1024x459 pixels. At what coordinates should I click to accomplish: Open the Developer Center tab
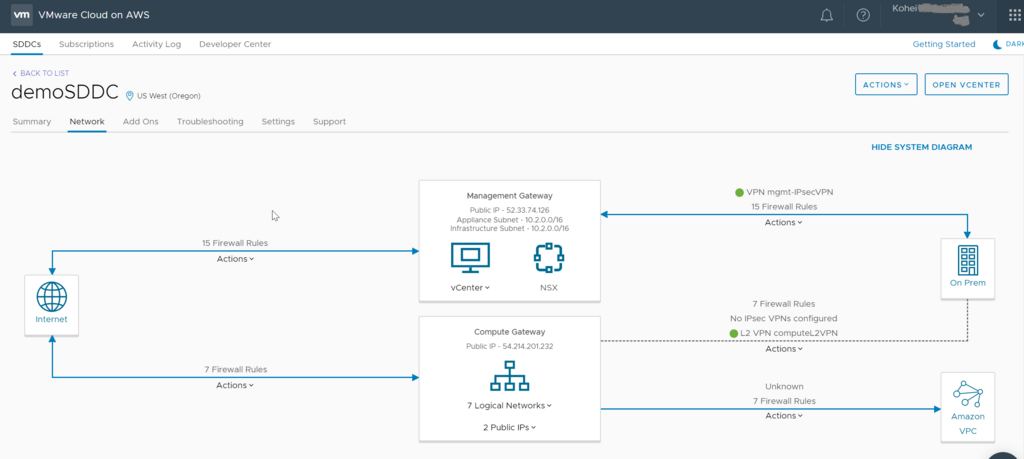235,44
